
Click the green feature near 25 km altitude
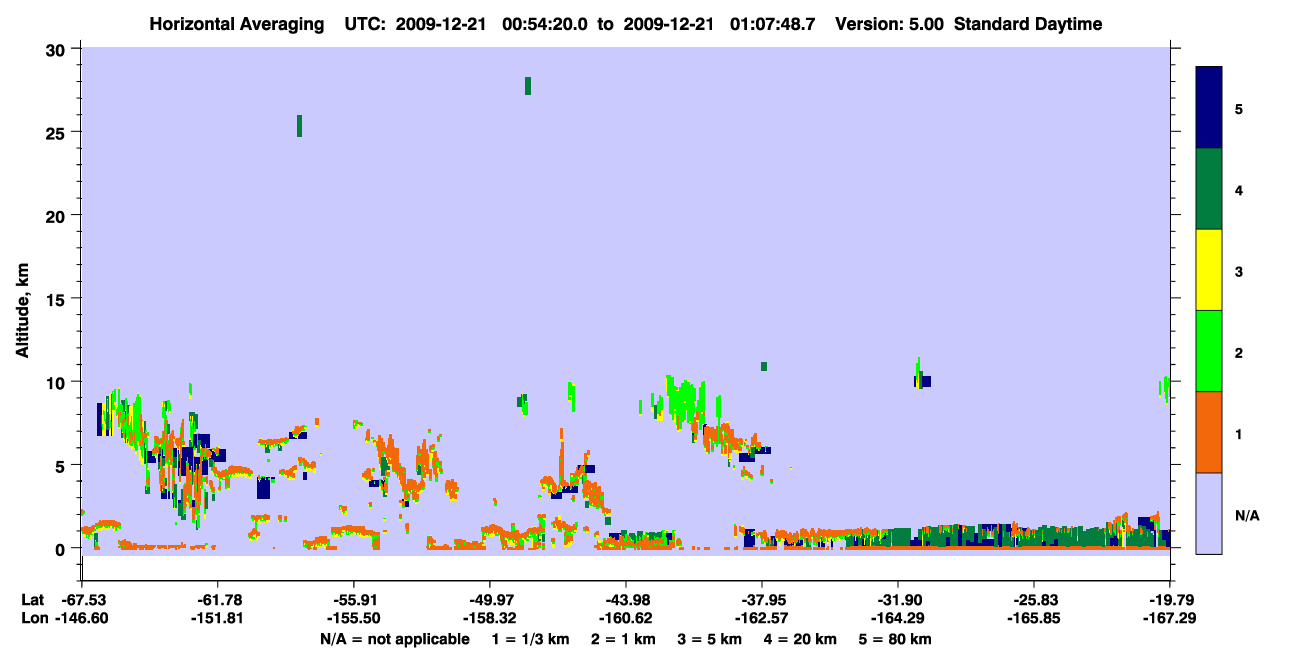coord(299,126)
